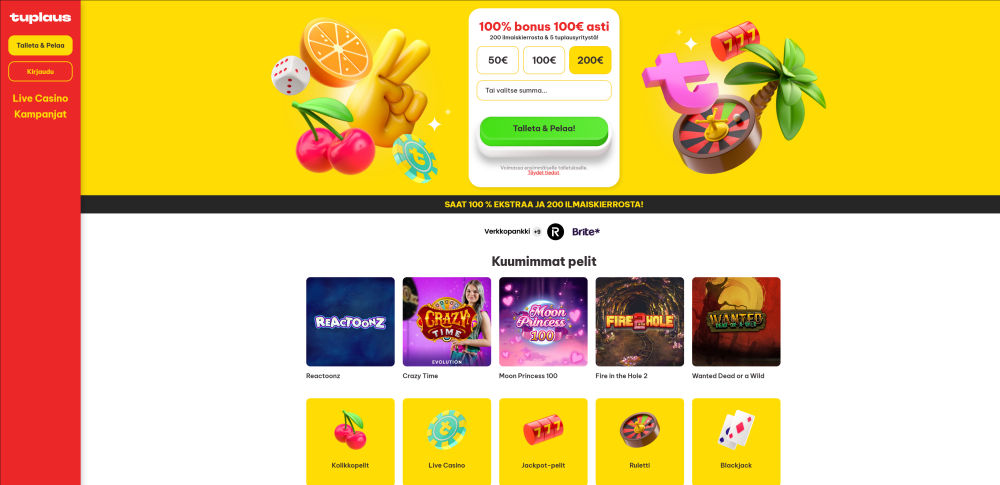Click the Kirjaudu login button

(x=40, y=71)
